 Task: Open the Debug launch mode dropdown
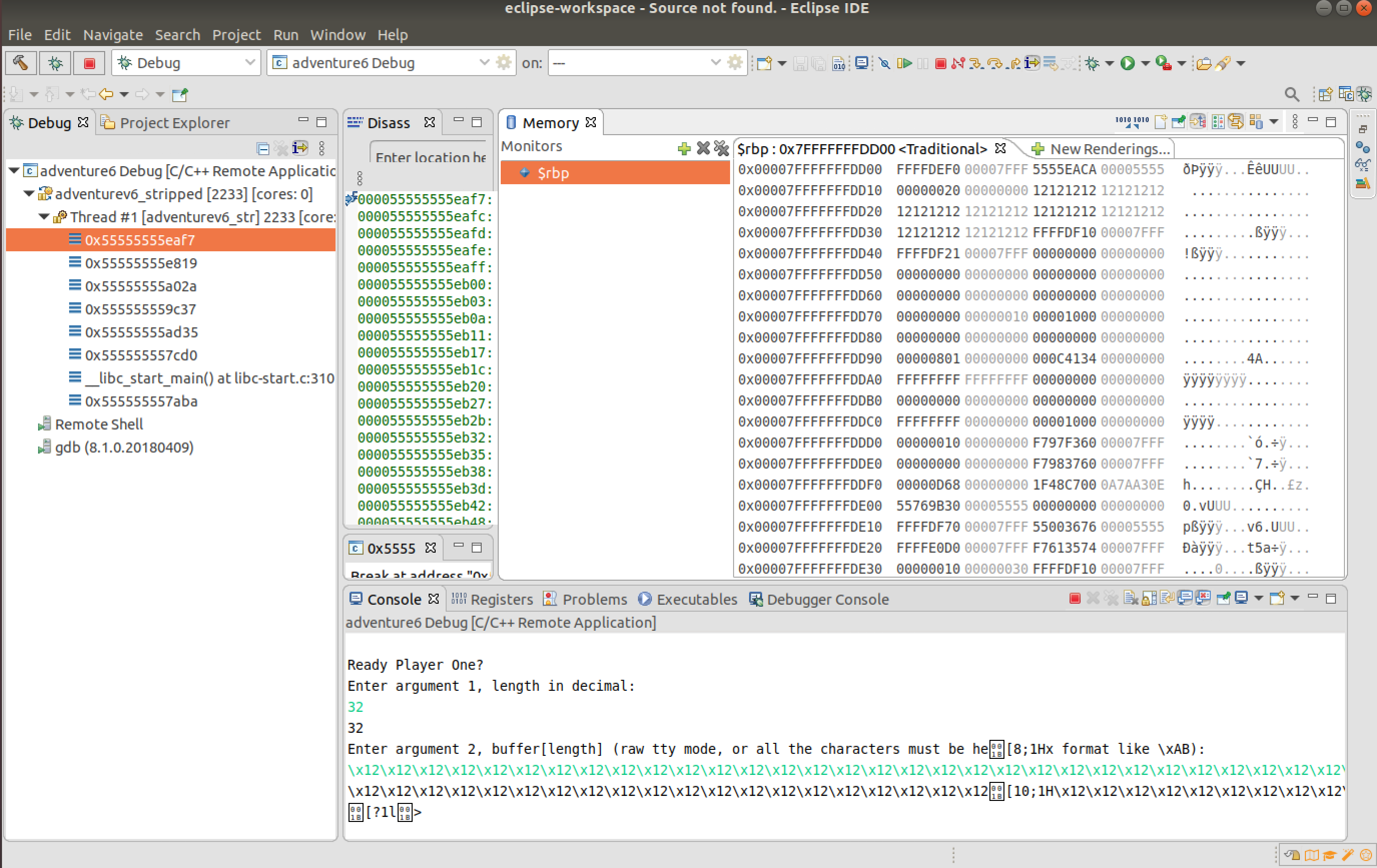[249, 63]
